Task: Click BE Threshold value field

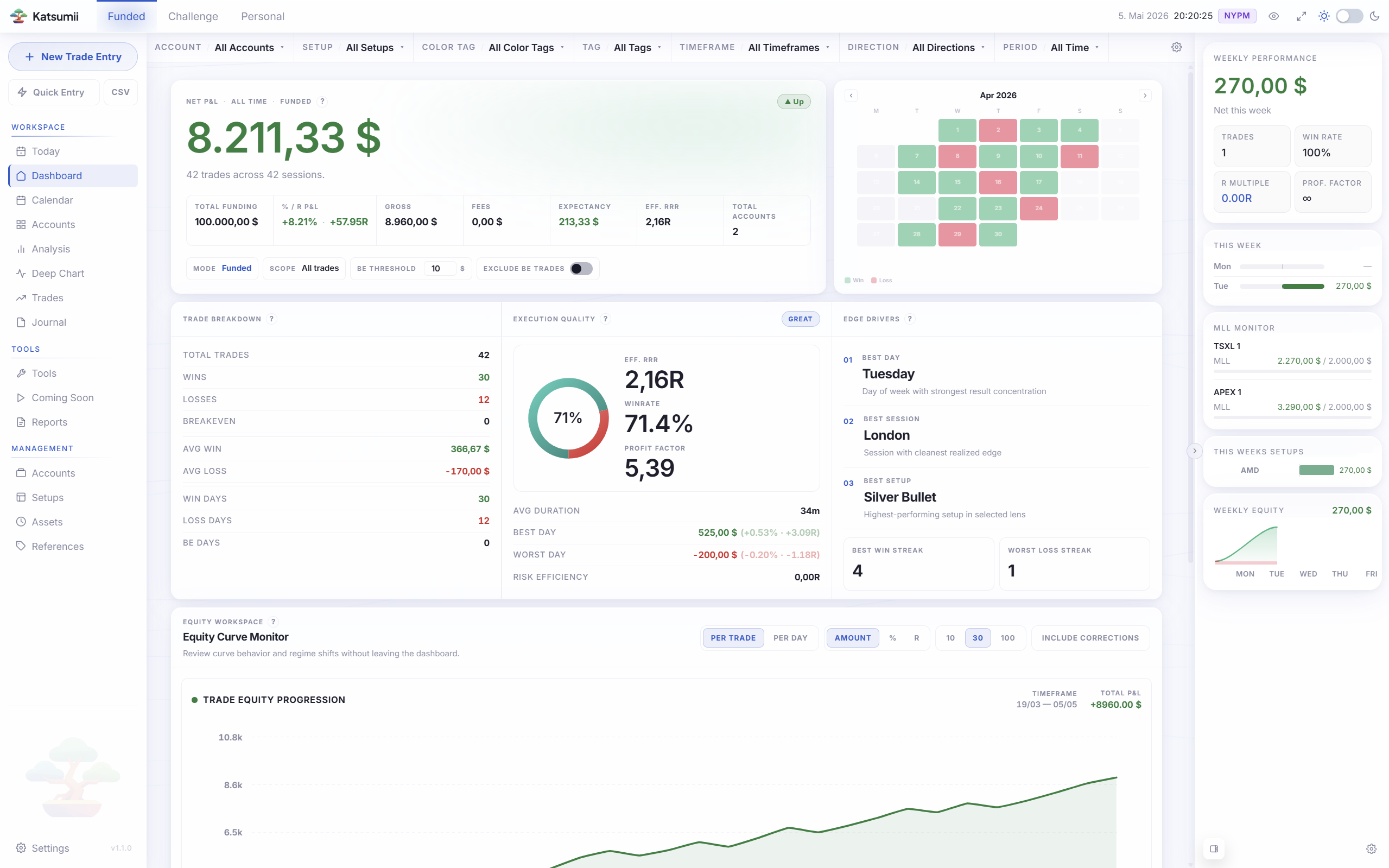Action: (440, 268)
